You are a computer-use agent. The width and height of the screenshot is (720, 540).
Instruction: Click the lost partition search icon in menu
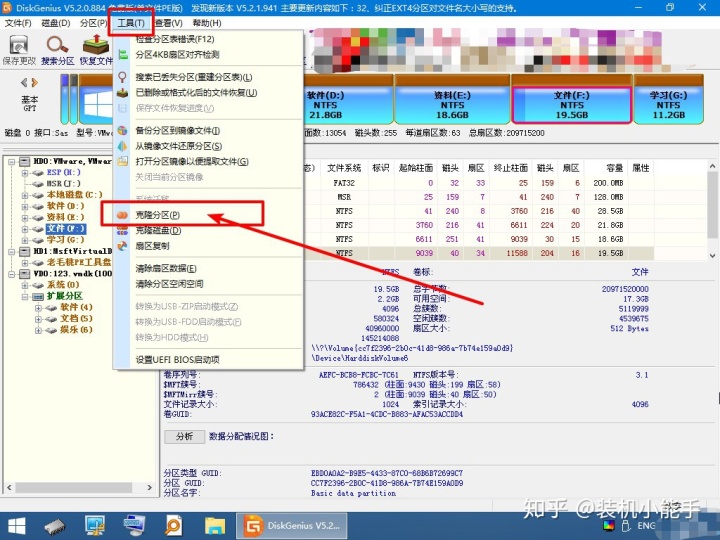[122, 77]
